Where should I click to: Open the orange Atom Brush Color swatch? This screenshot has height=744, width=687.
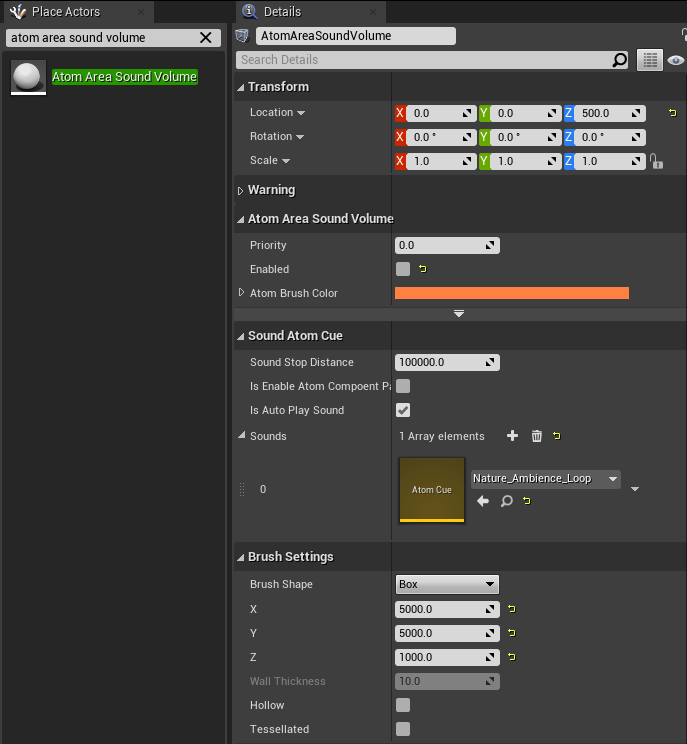[512, 293]
